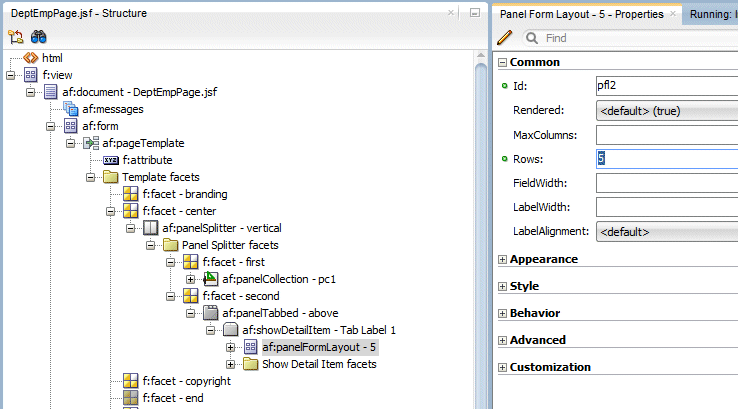
Task: Collapse the af:panelSplitter node
Action: click(x=130, y=228)
